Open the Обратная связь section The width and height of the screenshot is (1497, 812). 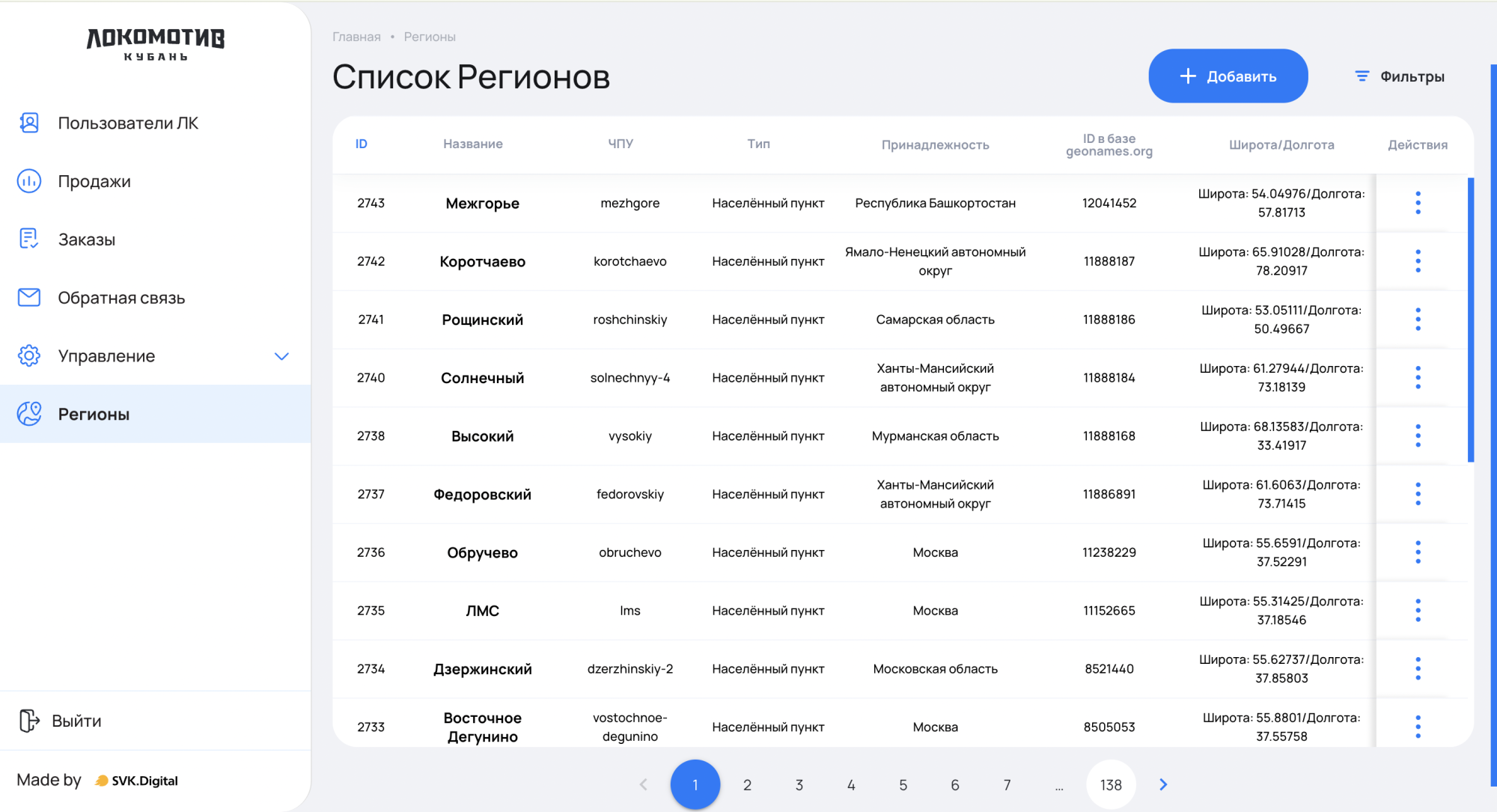(x=155, y=298)
